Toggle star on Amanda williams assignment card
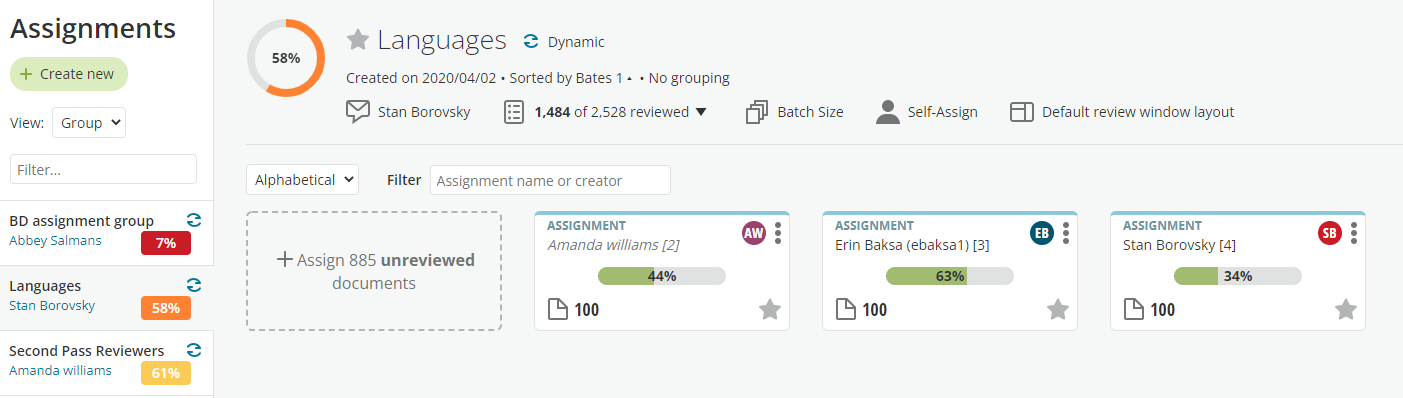 [x=769, y=310]
